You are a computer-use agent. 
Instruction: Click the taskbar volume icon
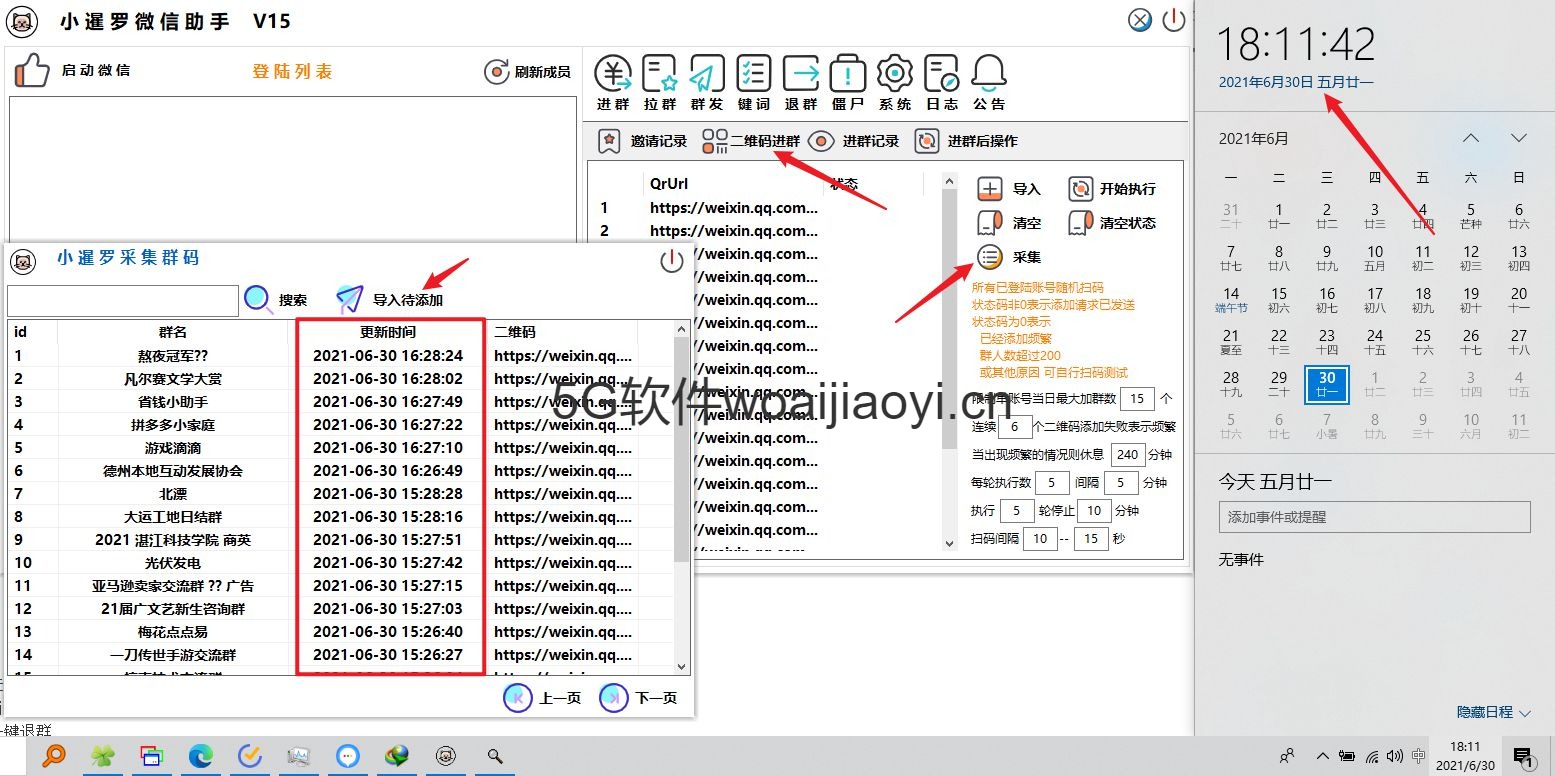(1395, 756)
